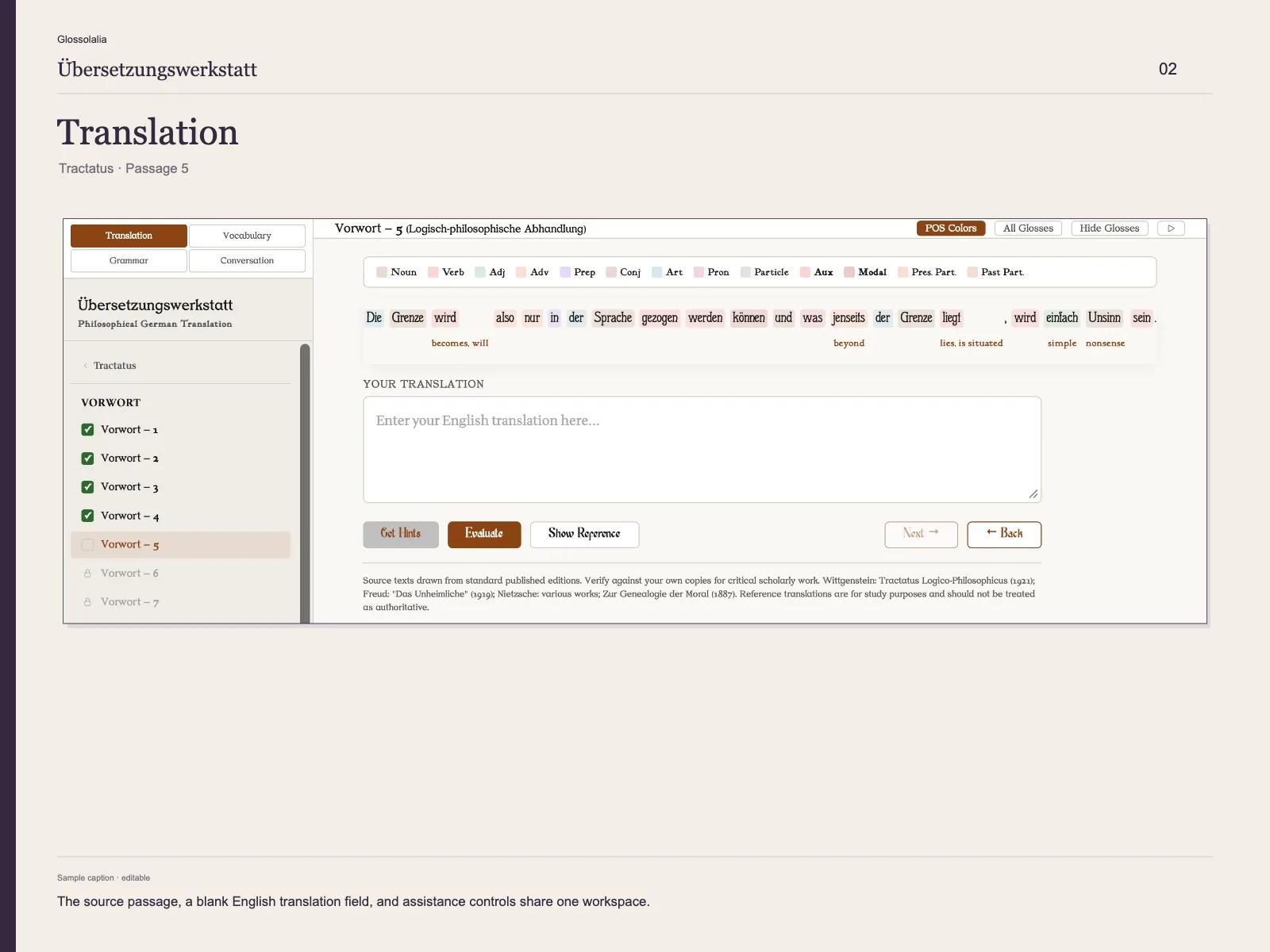
Task: Click the Get Hints button
Action: click(x=401, y=535)
